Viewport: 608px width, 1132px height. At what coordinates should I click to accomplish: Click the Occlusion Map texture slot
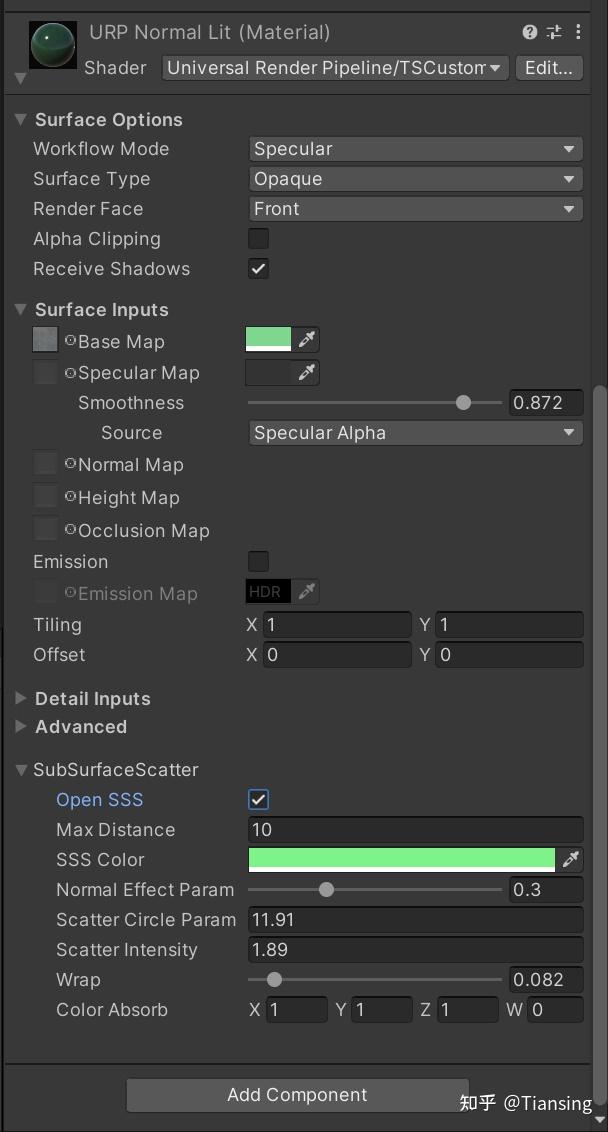[x=45, y=529]
